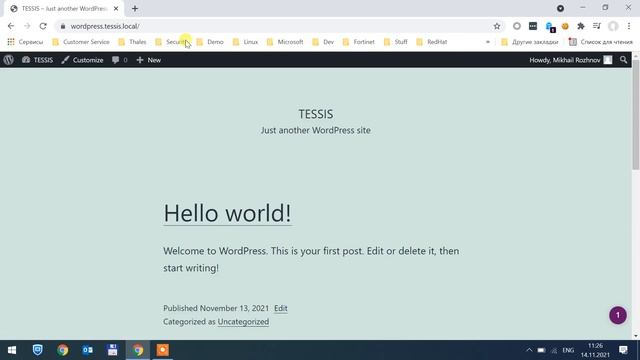Click the blue extension icon with badge
The image size is (640, 360).
click(x=550, y=27)
